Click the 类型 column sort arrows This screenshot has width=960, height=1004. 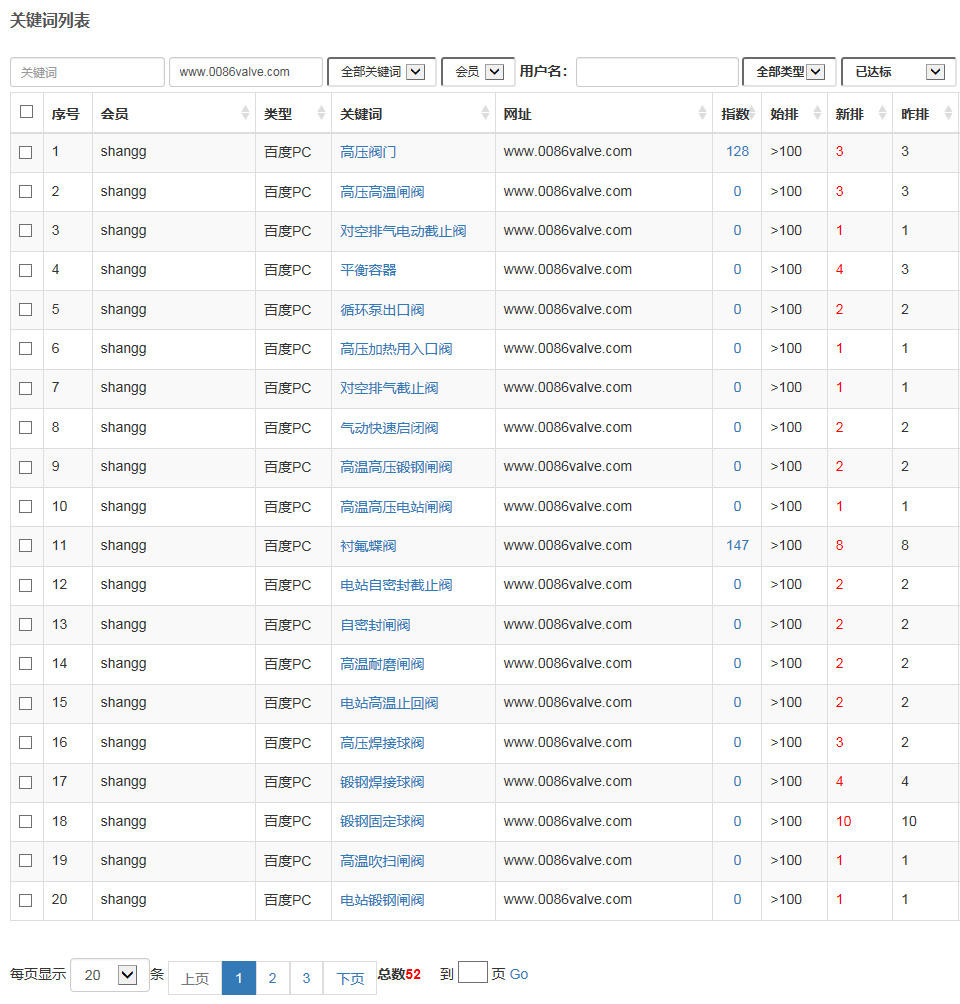(321, 114)
